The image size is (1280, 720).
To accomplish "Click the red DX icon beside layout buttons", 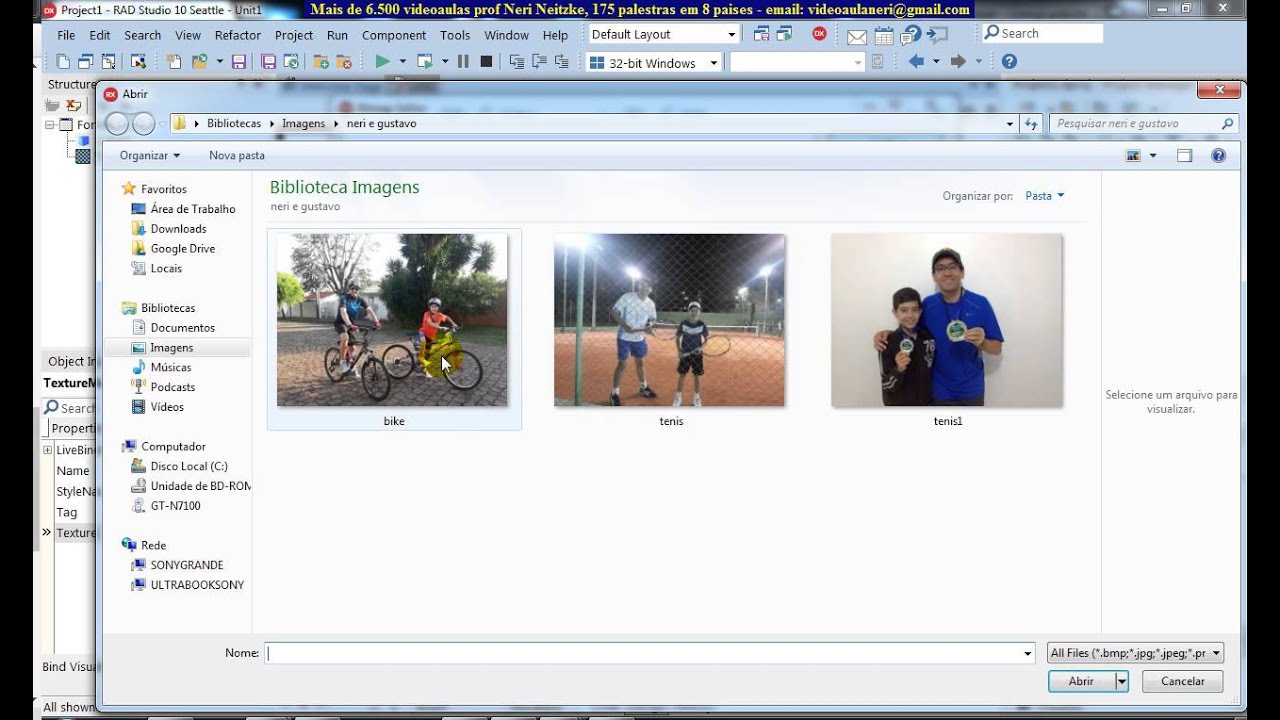I will [x=819, y=33].
